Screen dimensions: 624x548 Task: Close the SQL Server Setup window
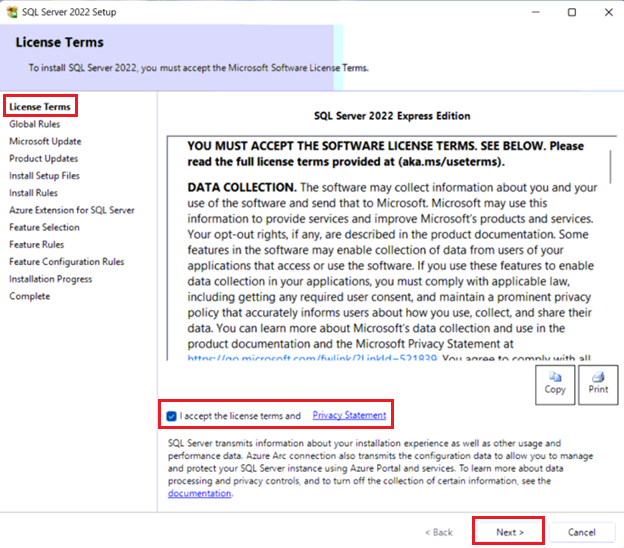(x=608, y=12)
